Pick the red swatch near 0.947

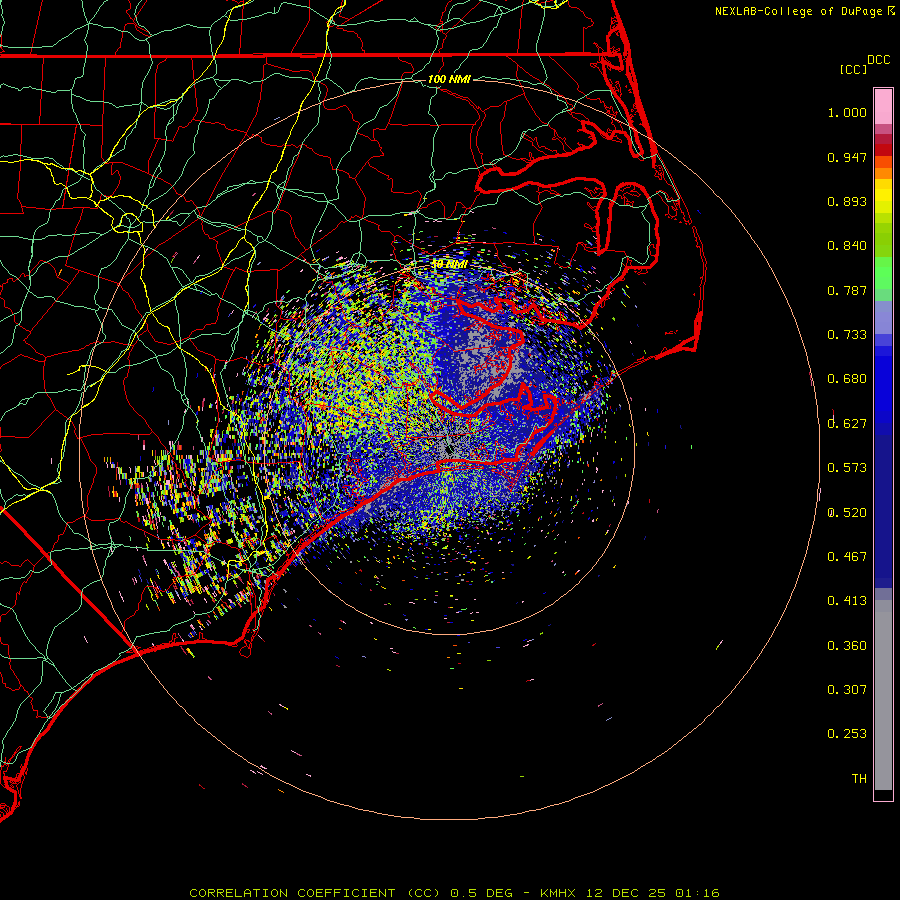click(883, 150)
